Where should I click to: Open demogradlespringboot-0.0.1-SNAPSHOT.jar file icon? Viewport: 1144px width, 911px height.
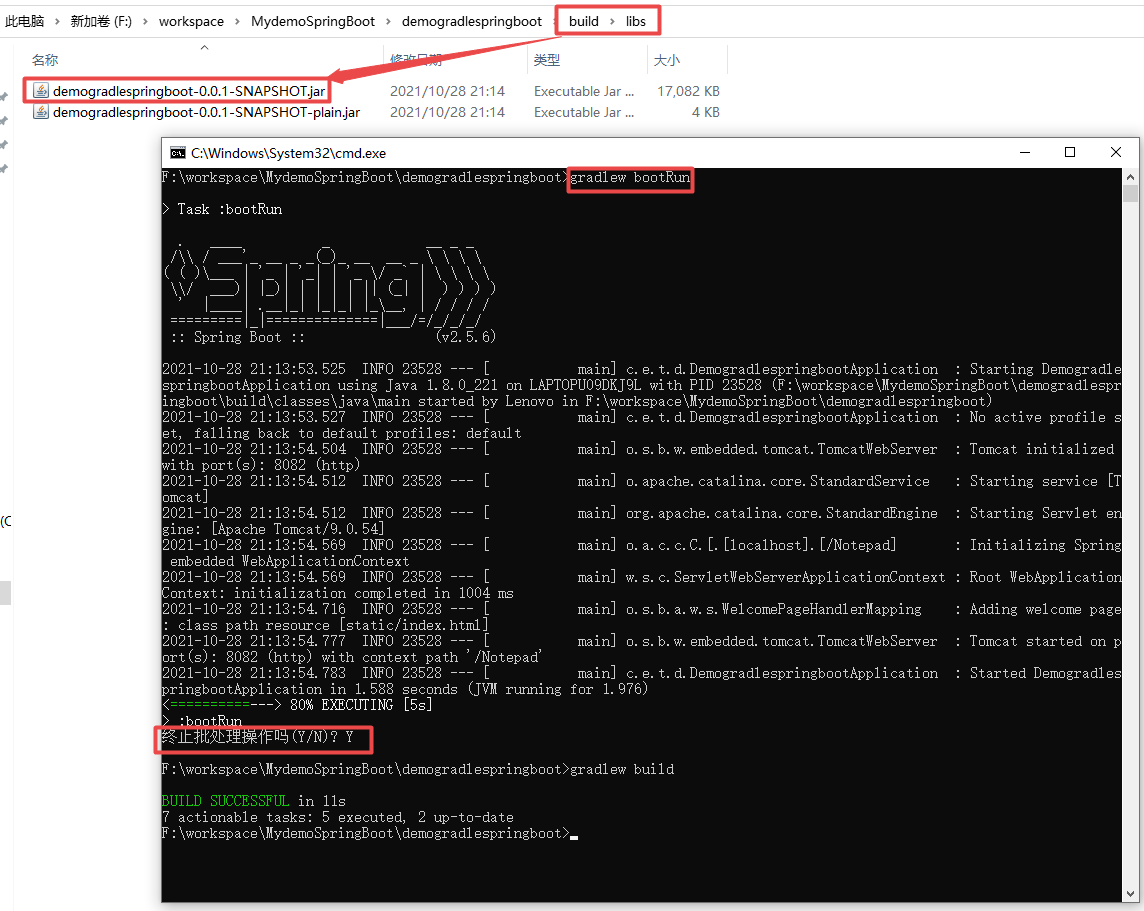pyautogui.click(x=41, y=90)
